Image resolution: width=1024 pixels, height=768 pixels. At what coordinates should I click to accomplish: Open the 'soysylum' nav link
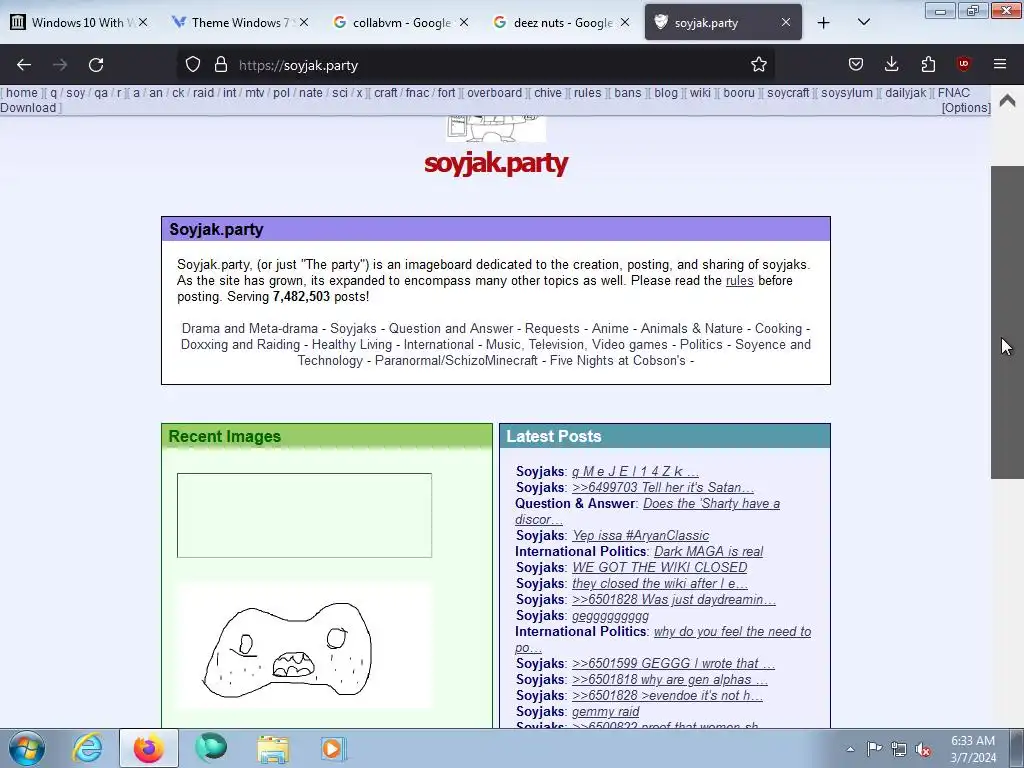tap(847, 93)
